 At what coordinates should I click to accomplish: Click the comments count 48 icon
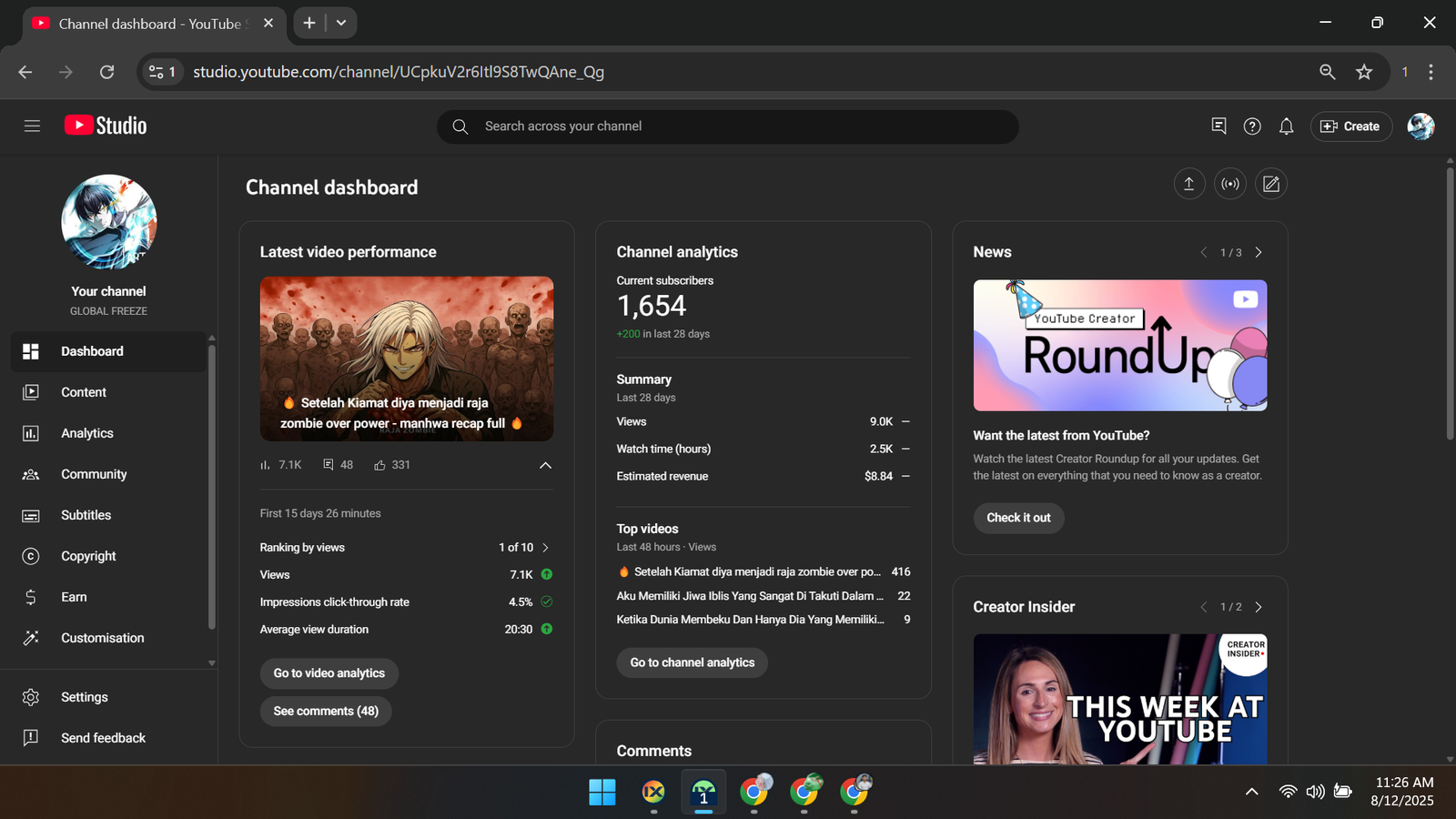tap(329, 465)
